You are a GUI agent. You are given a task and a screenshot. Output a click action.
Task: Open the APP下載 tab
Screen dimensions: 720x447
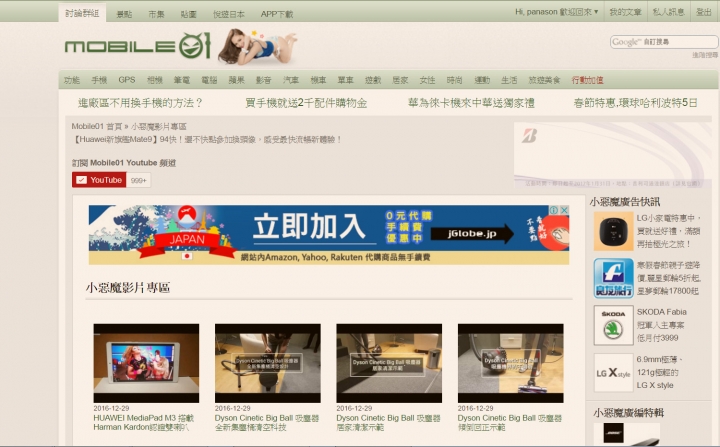tap(277, 14)
